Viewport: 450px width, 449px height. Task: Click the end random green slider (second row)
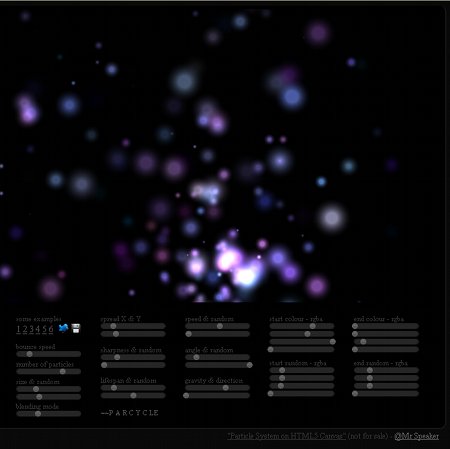point(386,378)
